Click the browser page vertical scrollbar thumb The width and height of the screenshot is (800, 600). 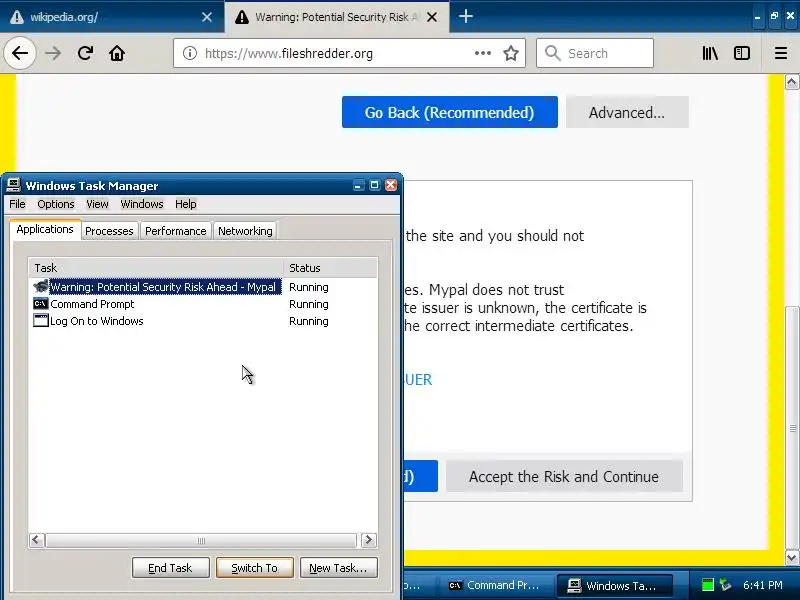click(x=792, y=428)
